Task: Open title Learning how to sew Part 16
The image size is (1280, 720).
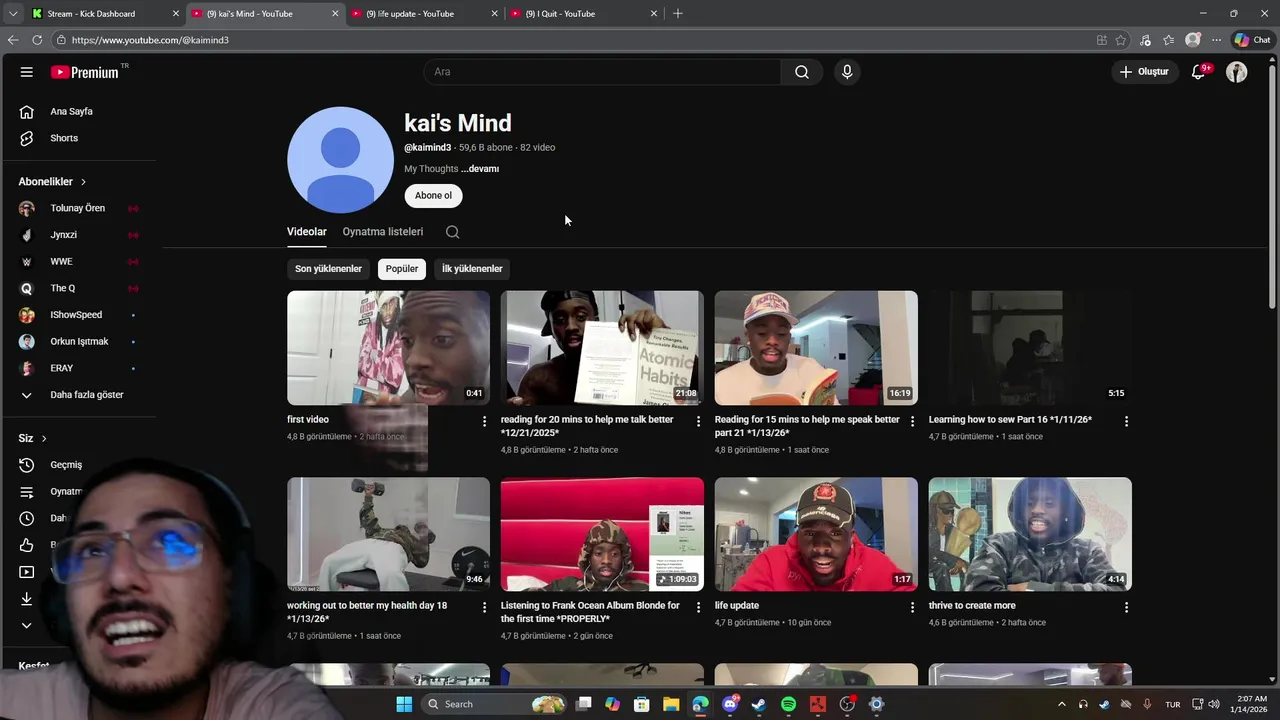Action: pos(1010,420)
